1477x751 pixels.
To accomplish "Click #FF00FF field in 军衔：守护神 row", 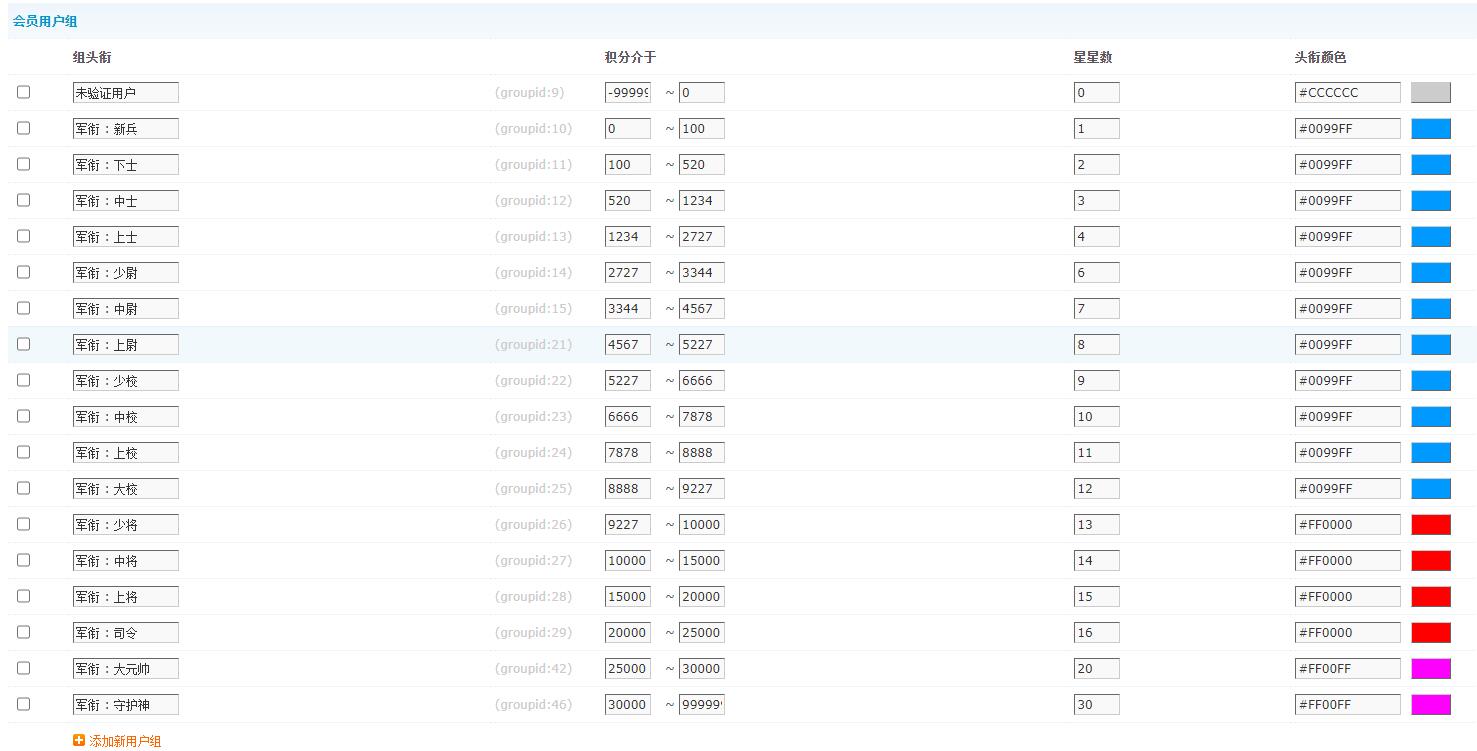I will point(1348,704).
